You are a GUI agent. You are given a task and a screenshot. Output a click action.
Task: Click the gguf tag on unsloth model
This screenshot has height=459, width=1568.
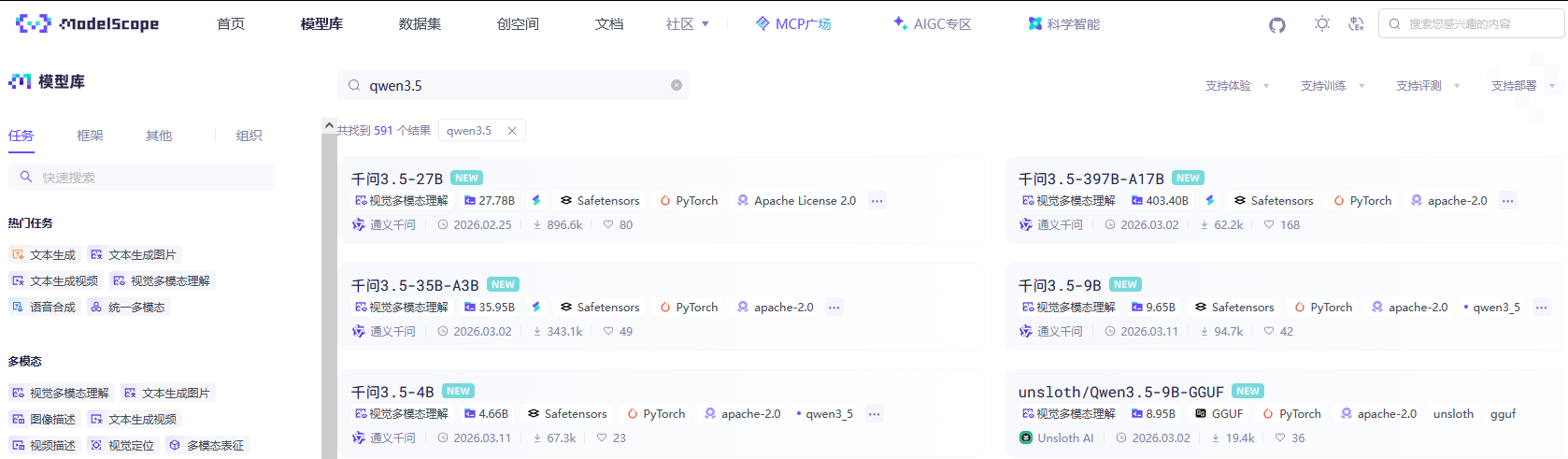point(1503,414)
